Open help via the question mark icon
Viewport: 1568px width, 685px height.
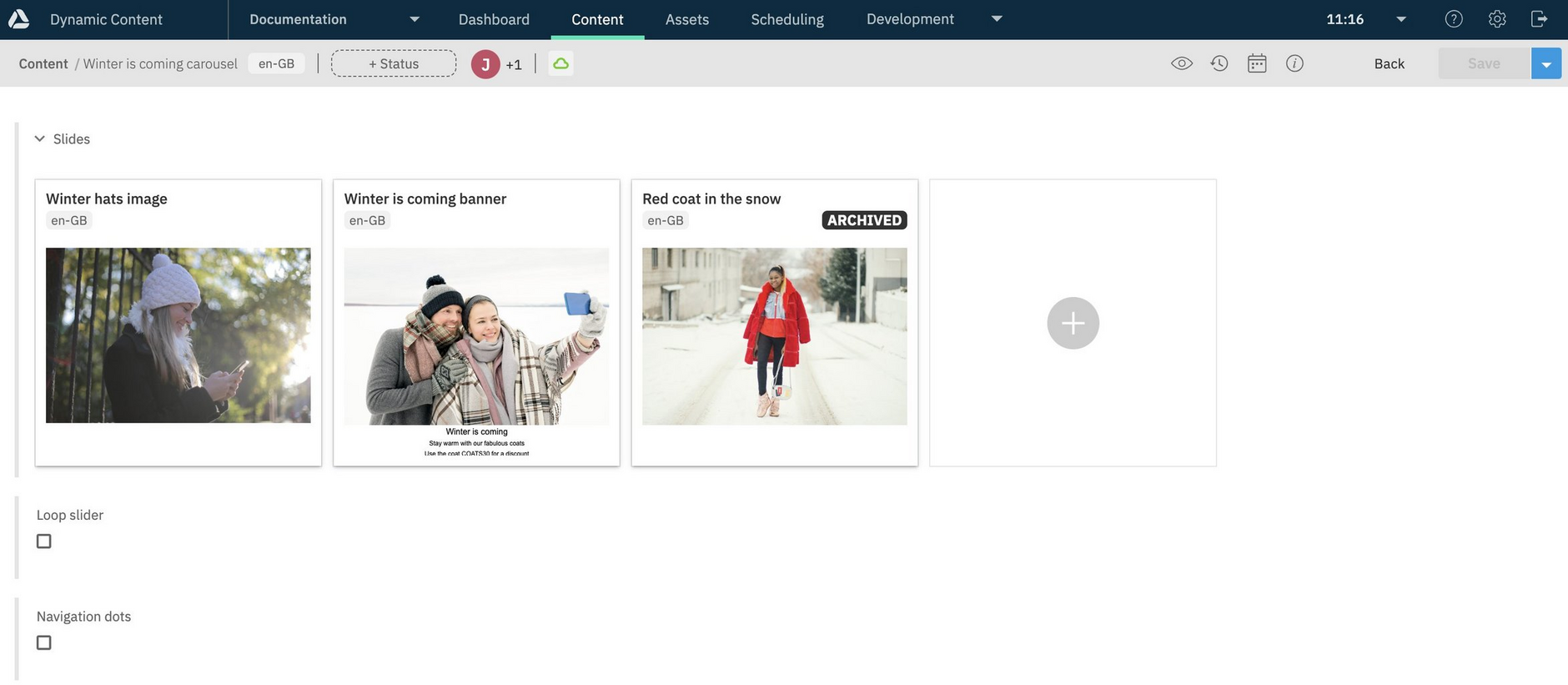(x=1454, y=19)
